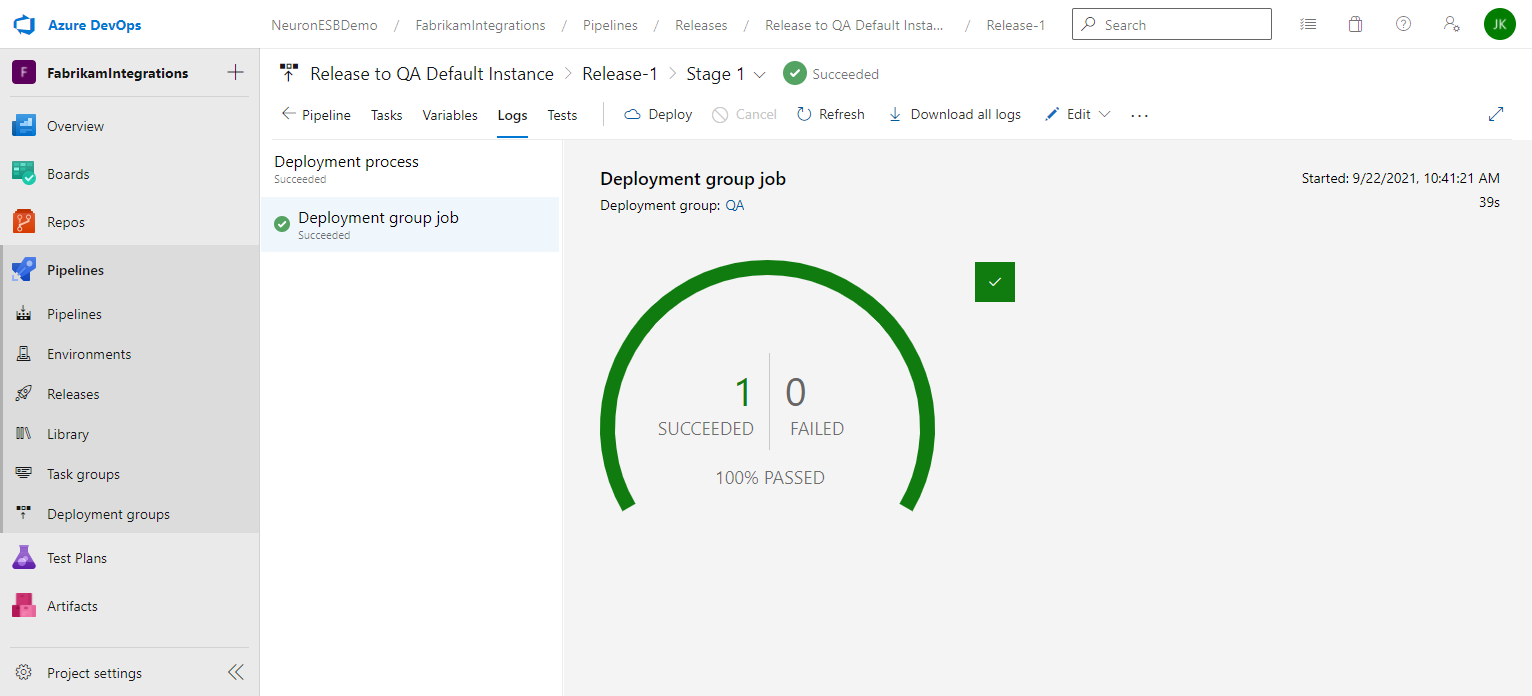Expand the Stage 1 dropdown chevron
Screen dimensions: 1532x696
[760, 74]
